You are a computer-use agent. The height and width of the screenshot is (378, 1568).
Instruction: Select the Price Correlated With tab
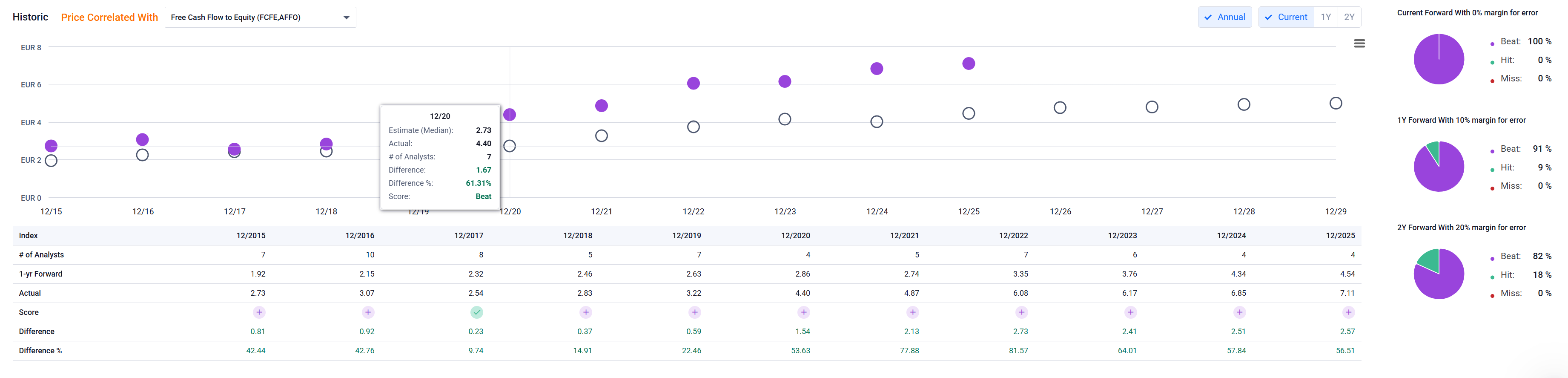[109, 17]
